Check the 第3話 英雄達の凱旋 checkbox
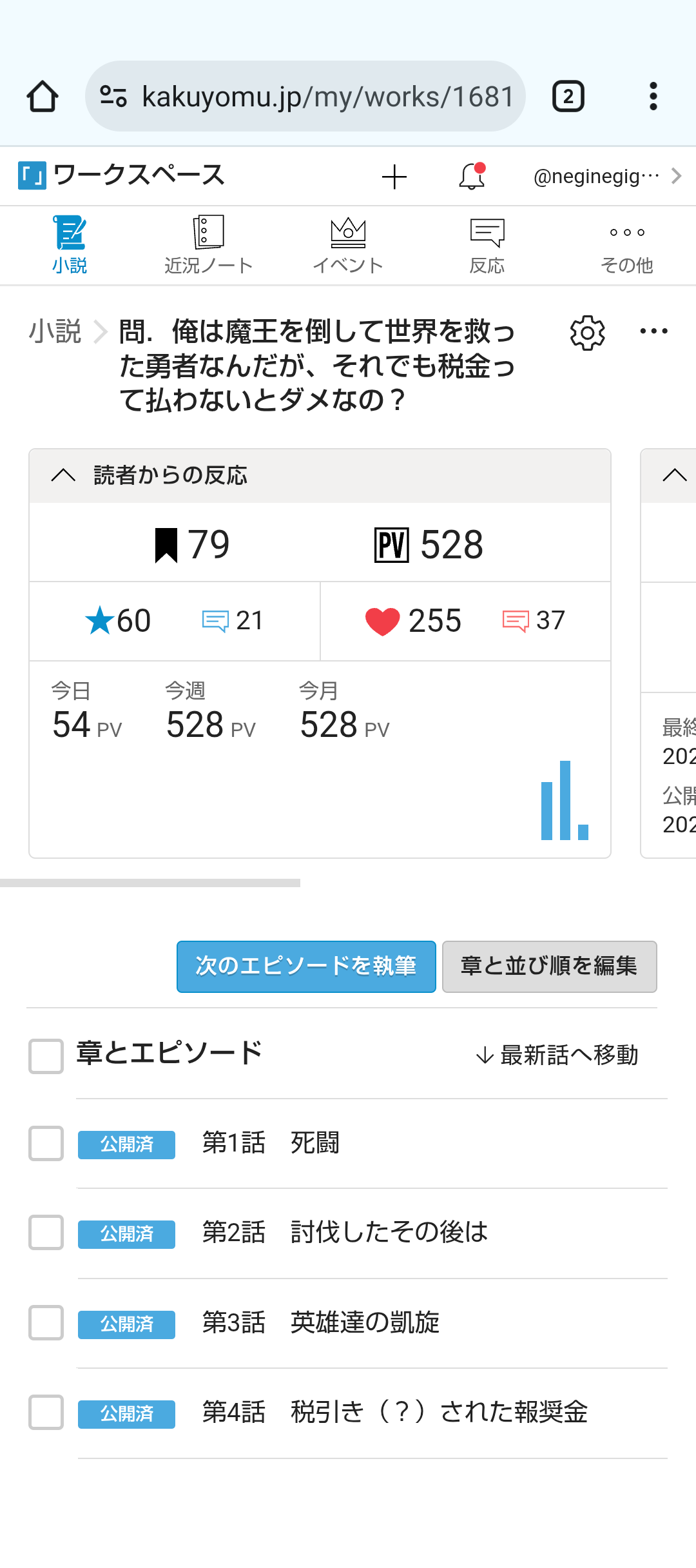This screenshot has height=1568, width=696. coord(46,1322)
